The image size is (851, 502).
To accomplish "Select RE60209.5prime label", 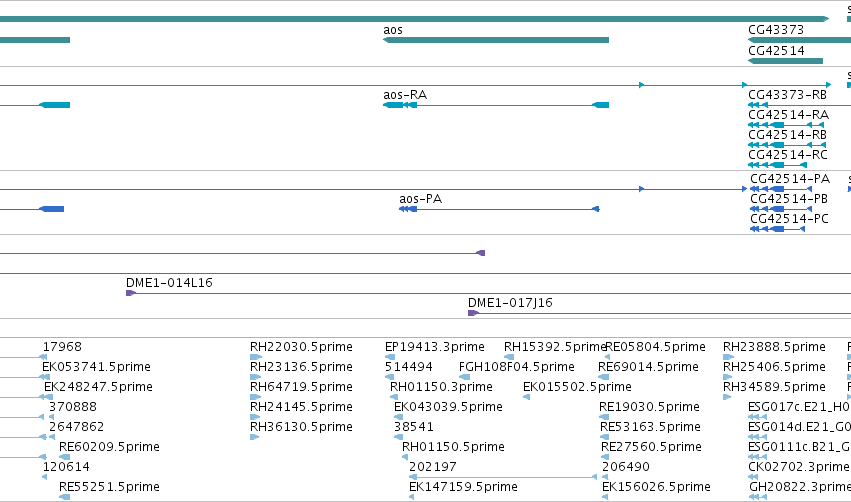I will click(109, 447).
